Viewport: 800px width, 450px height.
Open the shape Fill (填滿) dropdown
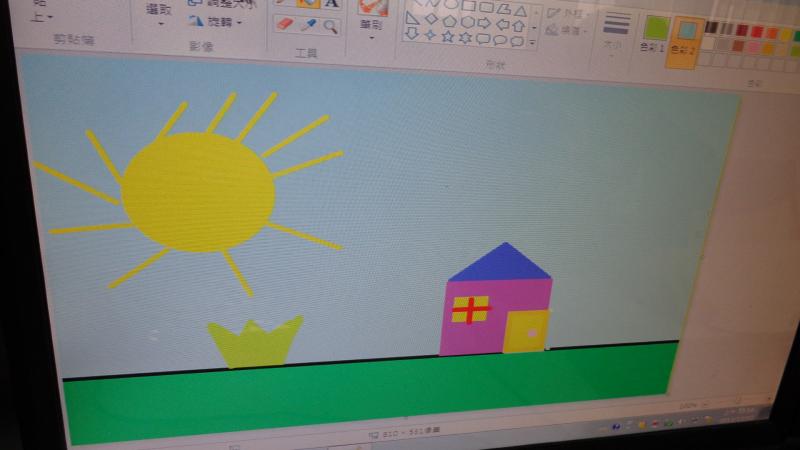pyautogui.click(x=567, y=31)
